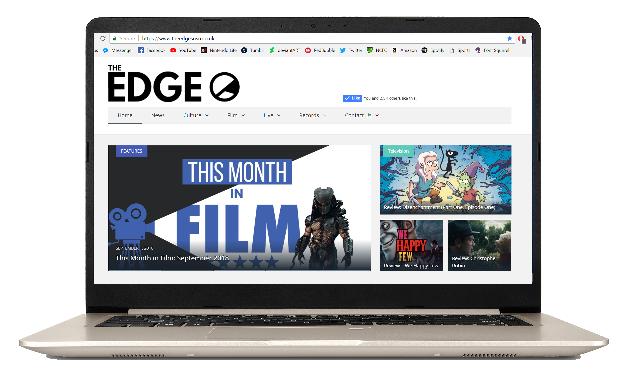Open the Live dropdown menu
Image resolution: width=625 pixels, height=371 pixels.
coord(271,115)
